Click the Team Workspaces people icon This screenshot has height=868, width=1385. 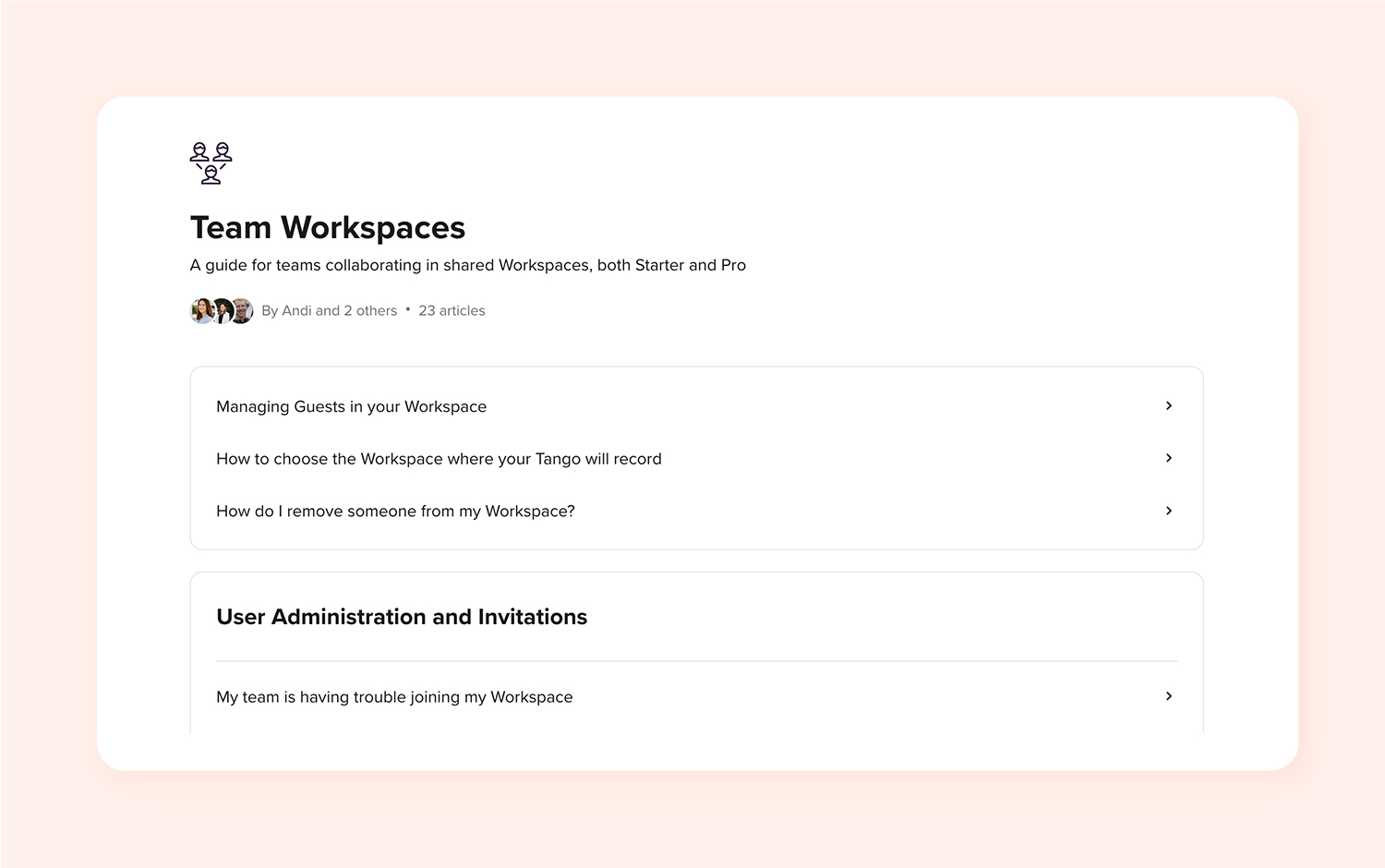tap(211, 163)
